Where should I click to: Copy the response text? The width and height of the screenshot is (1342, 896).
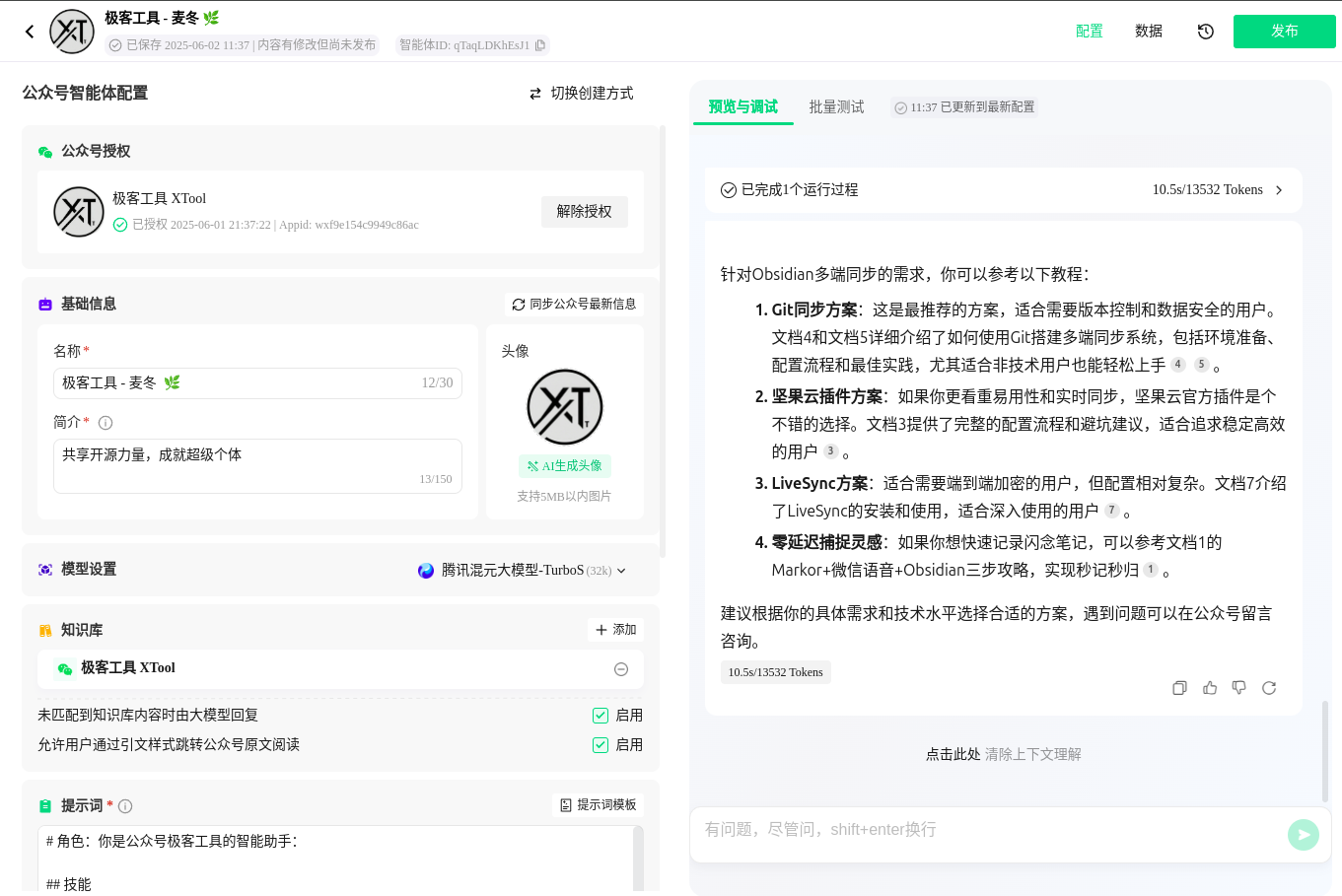pos(1179,688)
